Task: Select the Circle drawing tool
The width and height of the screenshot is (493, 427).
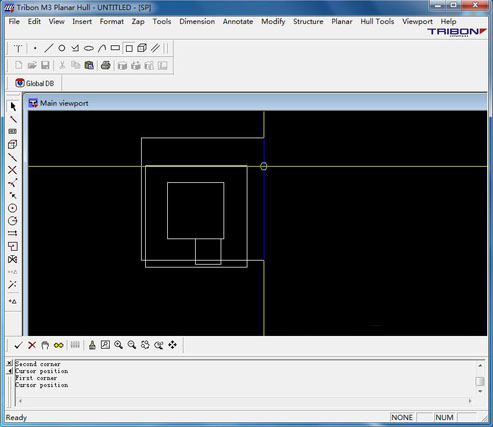Action: coord(62,48)
